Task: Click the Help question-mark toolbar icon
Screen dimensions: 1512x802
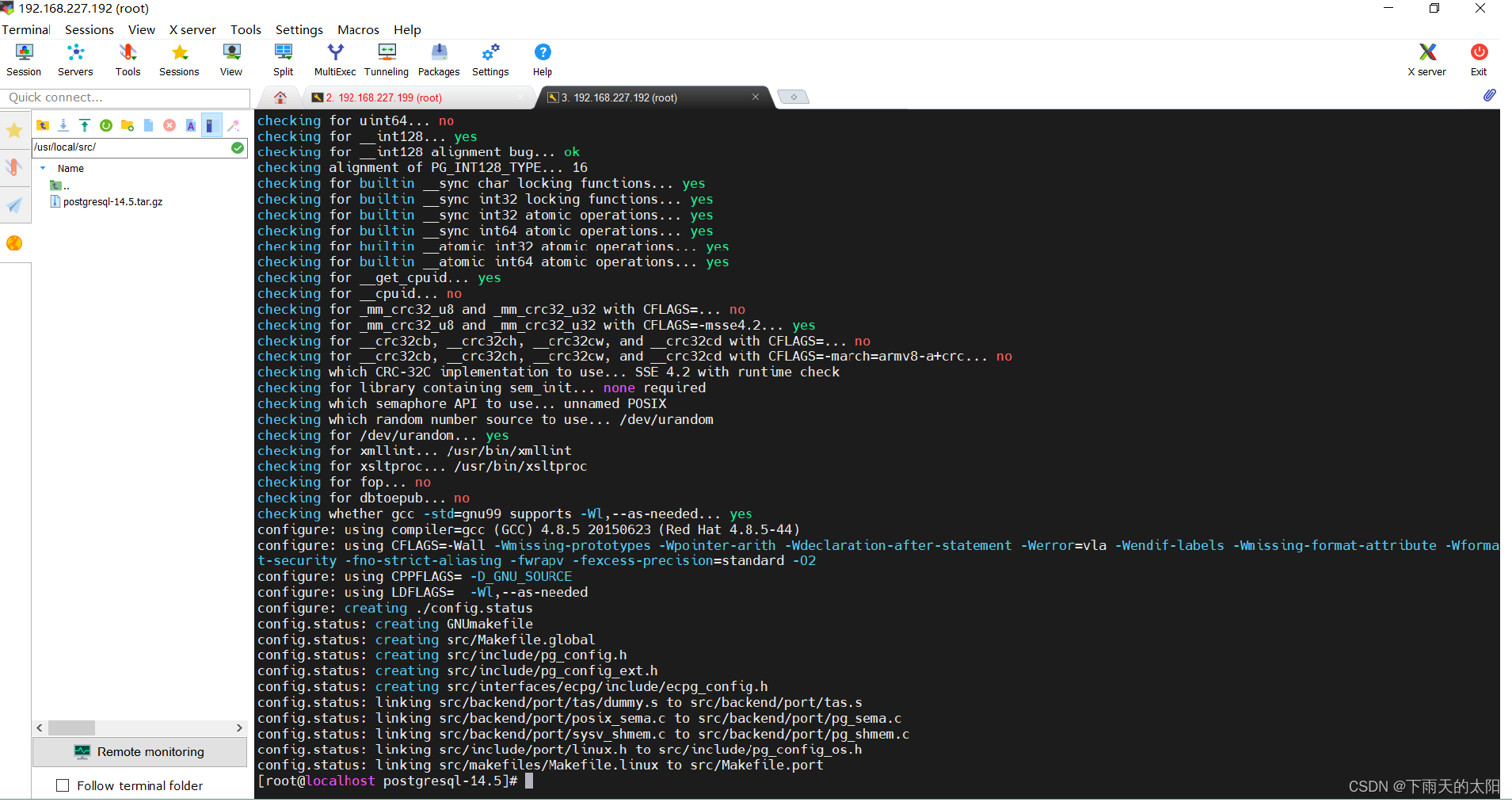Action: [x=543, y=60]
